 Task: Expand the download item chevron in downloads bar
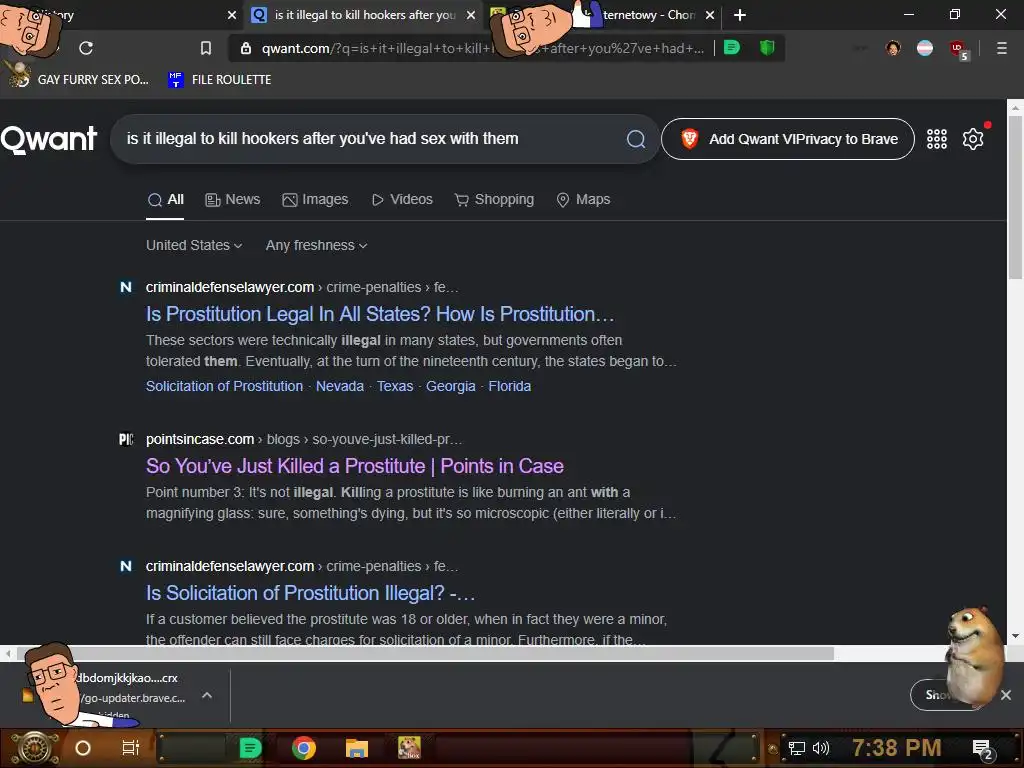click(x=206, y=696)
